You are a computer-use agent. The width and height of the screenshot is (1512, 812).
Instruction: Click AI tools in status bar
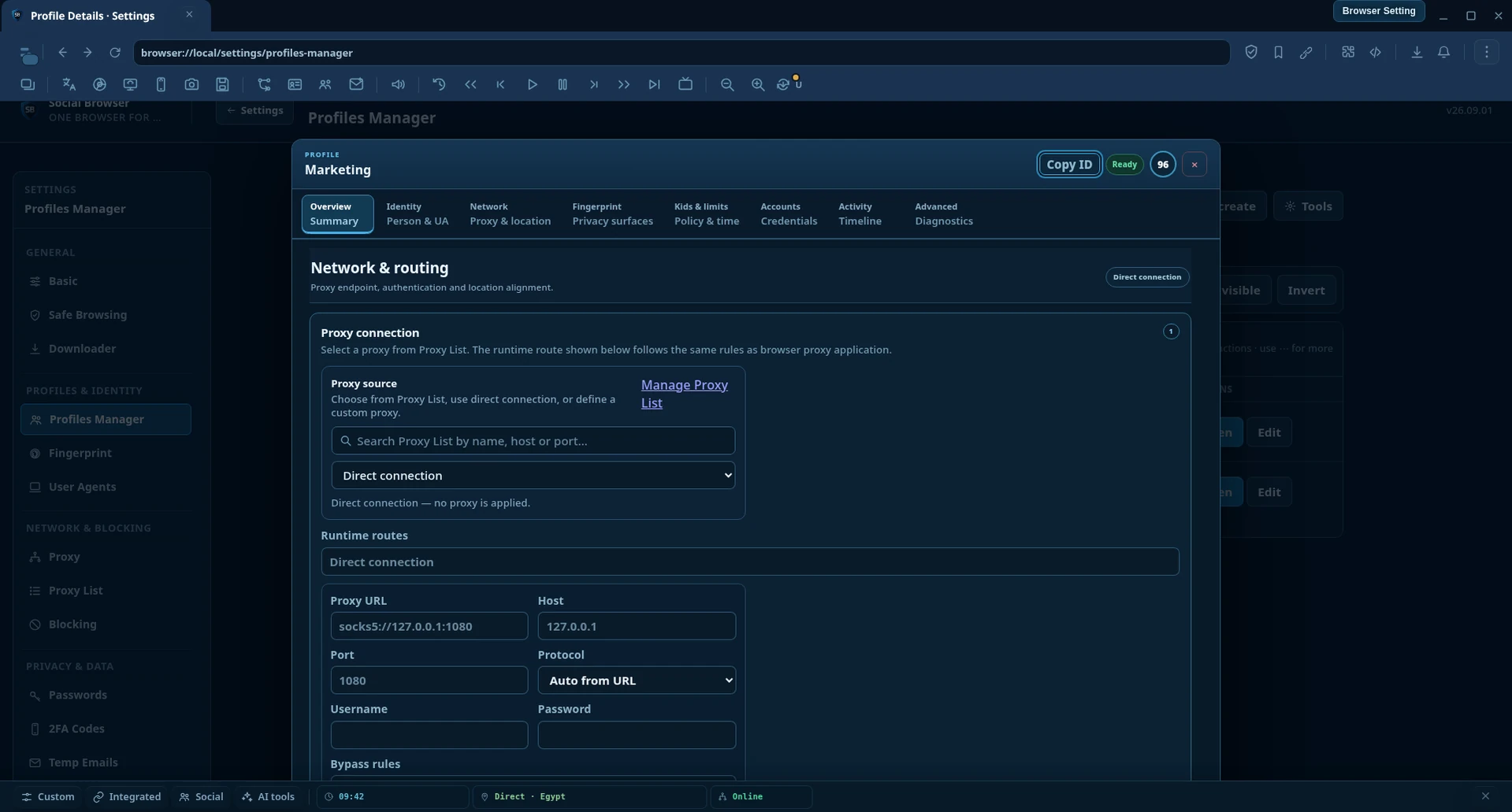(268, 797)
